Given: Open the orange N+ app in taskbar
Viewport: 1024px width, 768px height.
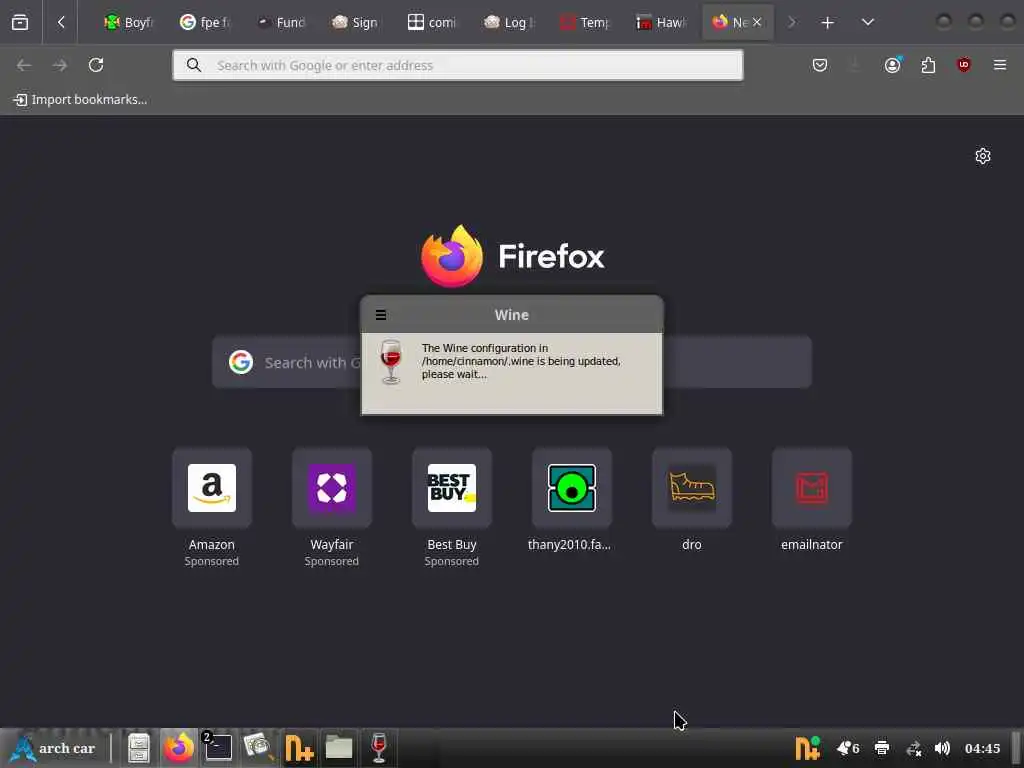Looking at the screenshot, I should click(x=299, y=748).
